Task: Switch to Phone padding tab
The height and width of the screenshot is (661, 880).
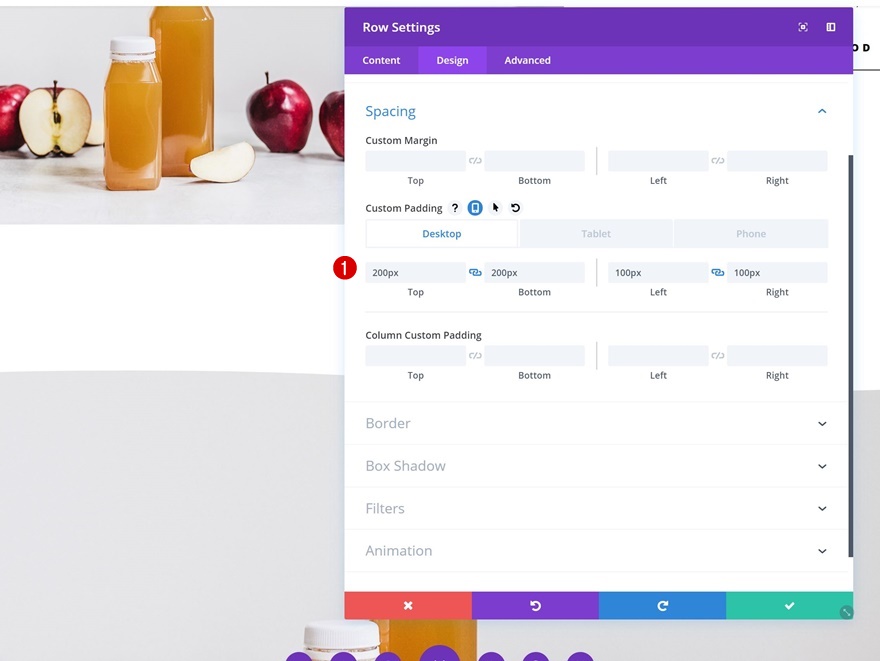Action: pyautogui.click(x=751, y=234)
